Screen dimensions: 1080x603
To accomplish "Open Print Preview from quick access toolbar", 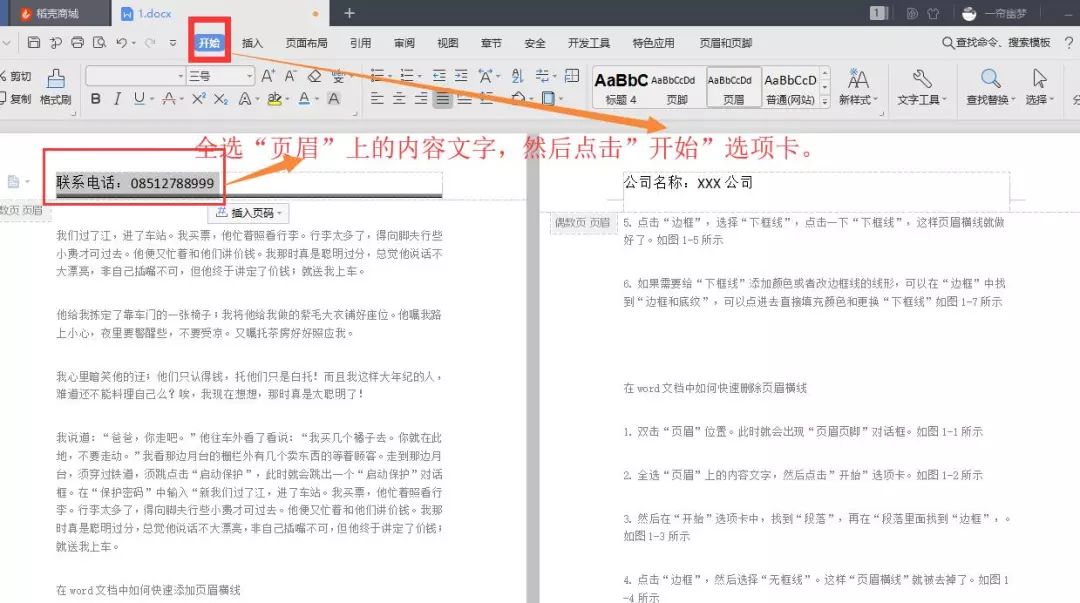I will [x=99, y=43].
